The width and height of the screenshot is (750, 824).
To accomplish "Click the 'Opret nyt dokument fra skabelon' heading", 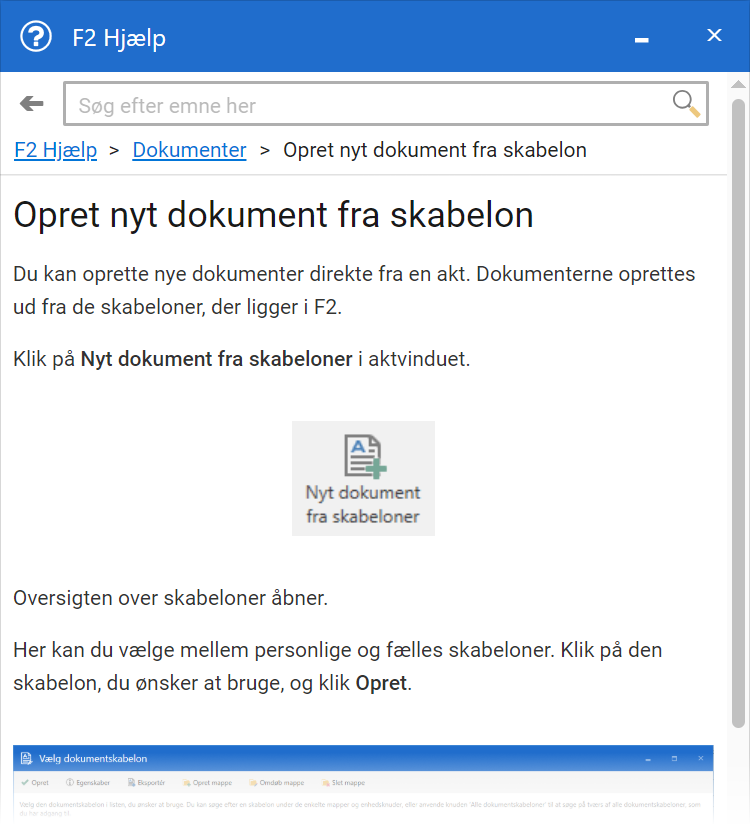I will pos(273,215).
